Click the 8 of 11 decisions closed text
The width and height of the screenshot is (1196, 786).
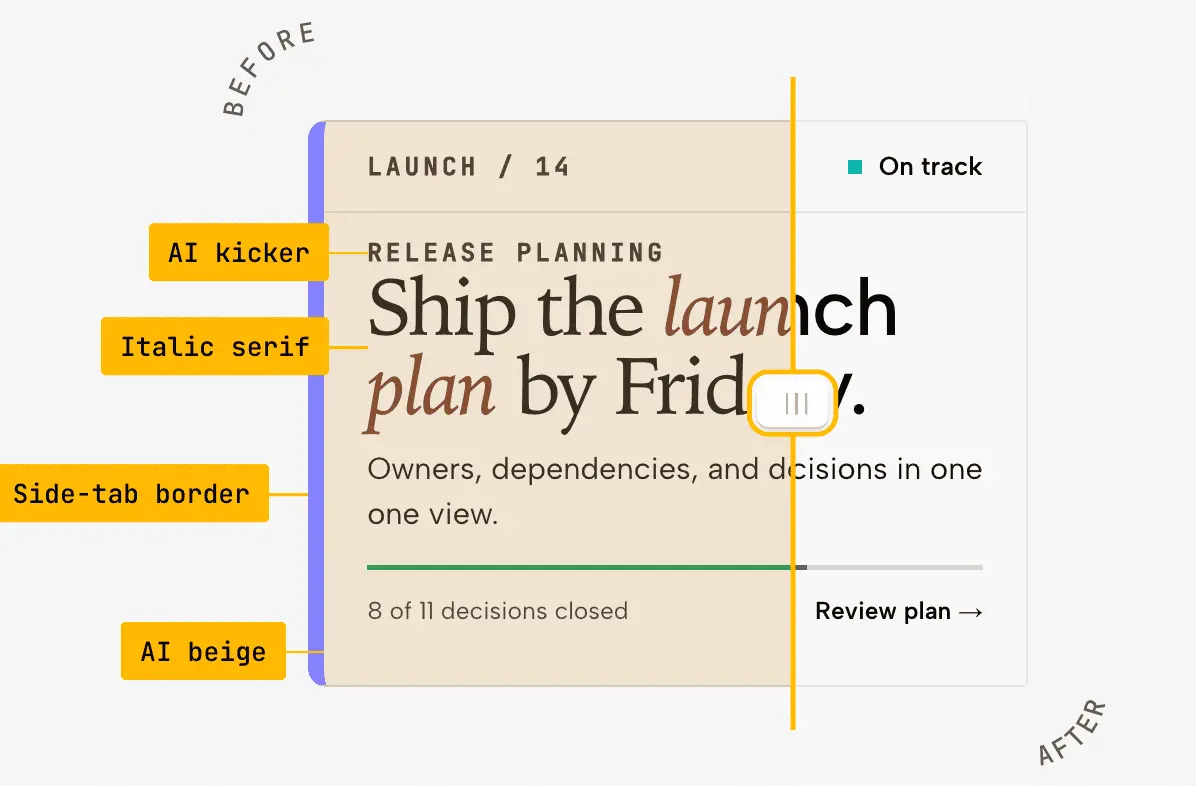(x=497, y=610)
